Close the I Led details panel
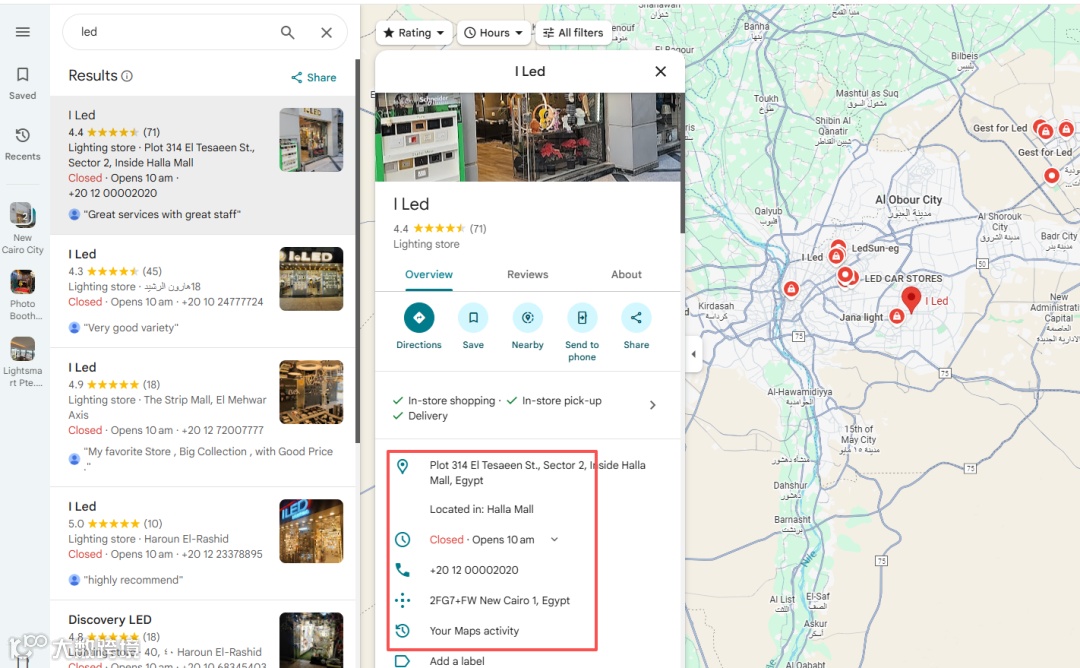Viewport: 1080px width, 668px height. 661,72
